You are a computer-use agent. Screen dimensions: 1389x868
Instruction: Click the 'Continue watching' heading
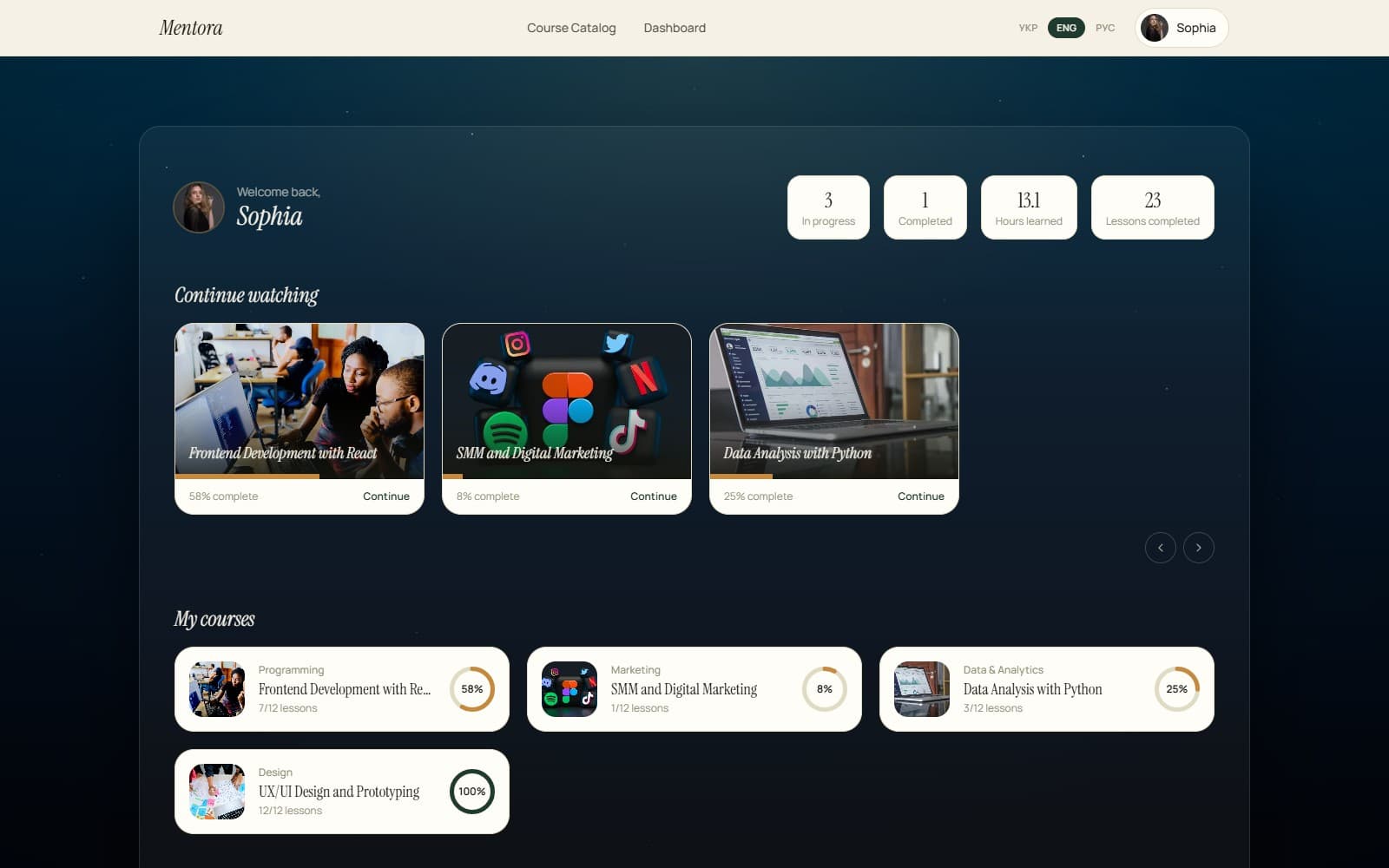point(247,295)
